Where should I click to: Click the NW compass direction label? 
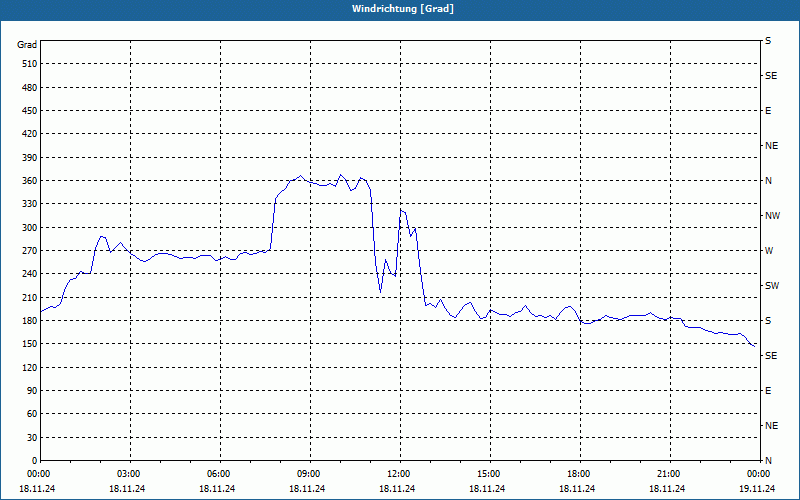coord(772,216)
